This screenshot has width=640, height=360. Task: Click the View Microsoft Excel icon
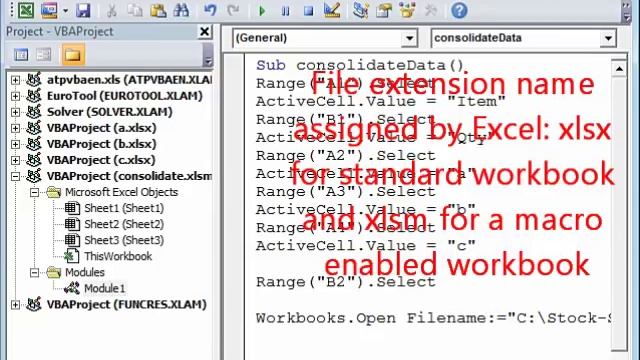pyautogui.click(x=25, y=10)
